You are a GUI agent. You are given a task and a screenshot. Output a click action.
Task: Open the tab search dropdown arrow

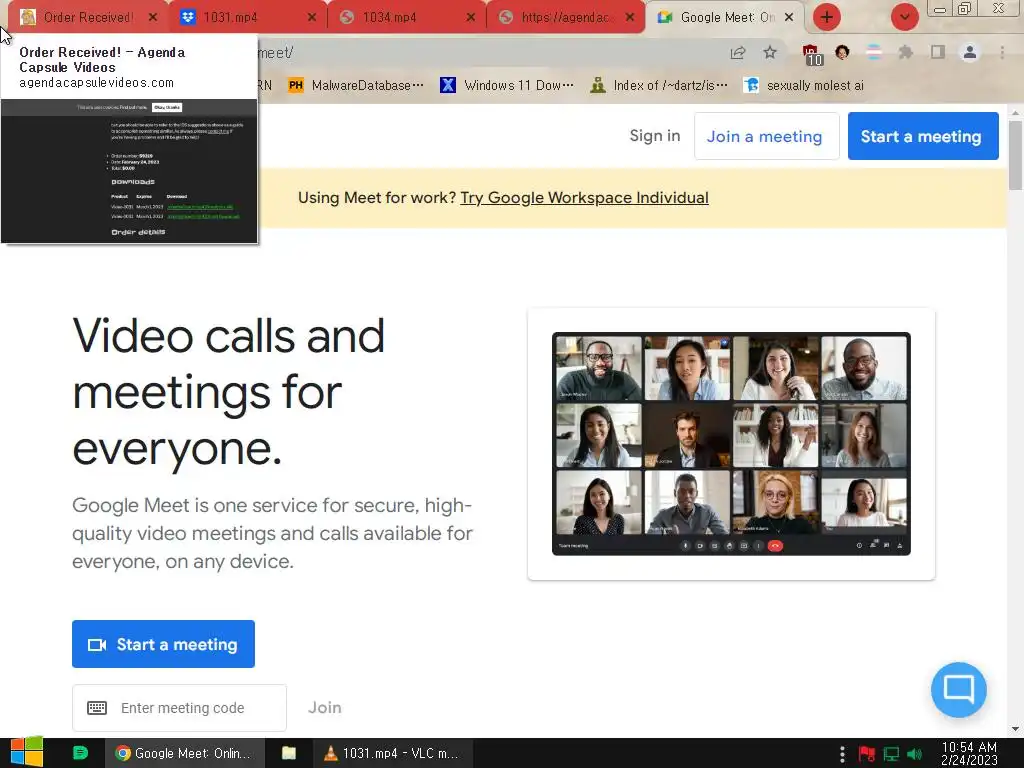coord(904,17)
